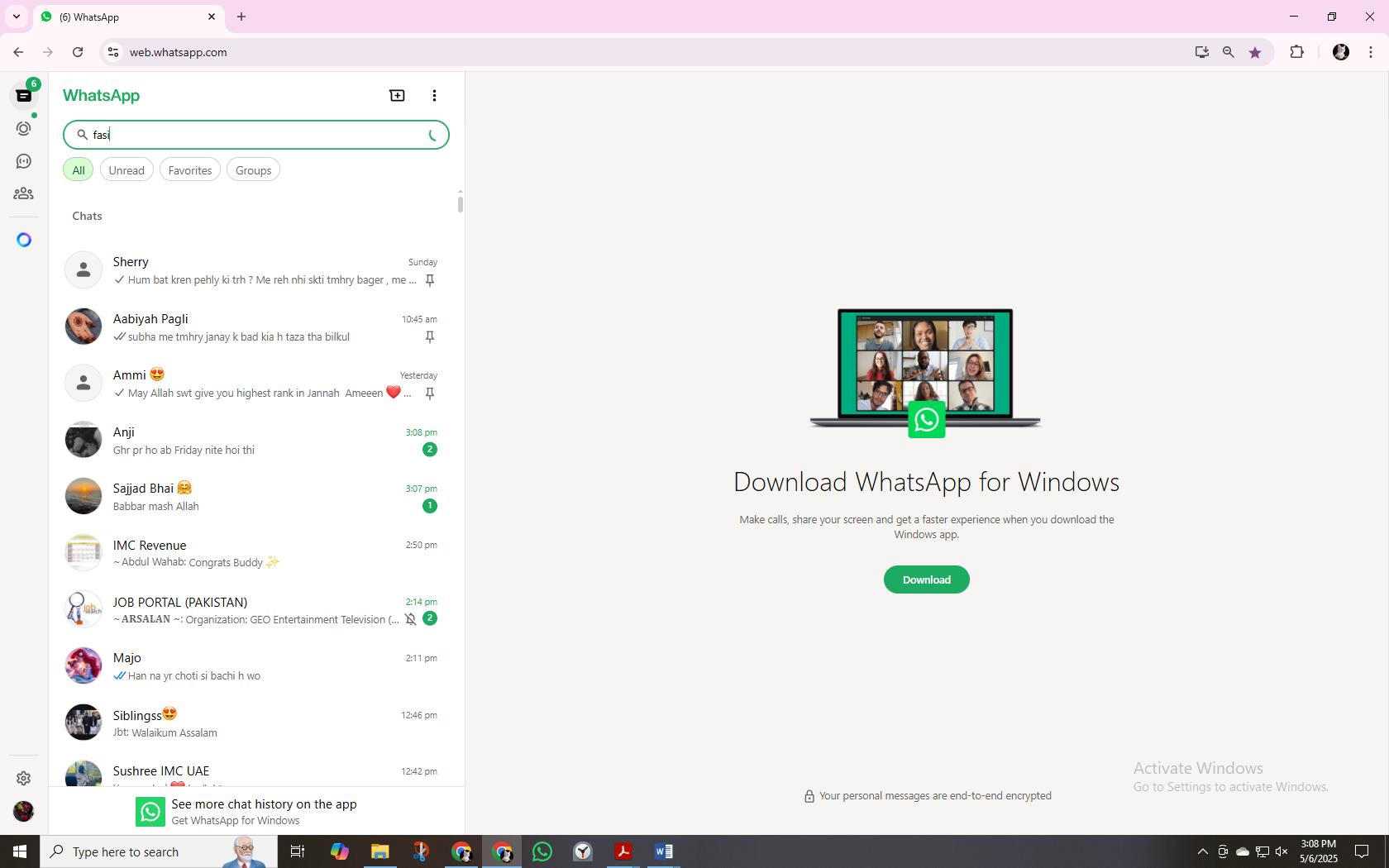1389x868 pixels.
Task: Click the WhatsApp logo in bottom banner
Action: (x=150, y=812)
